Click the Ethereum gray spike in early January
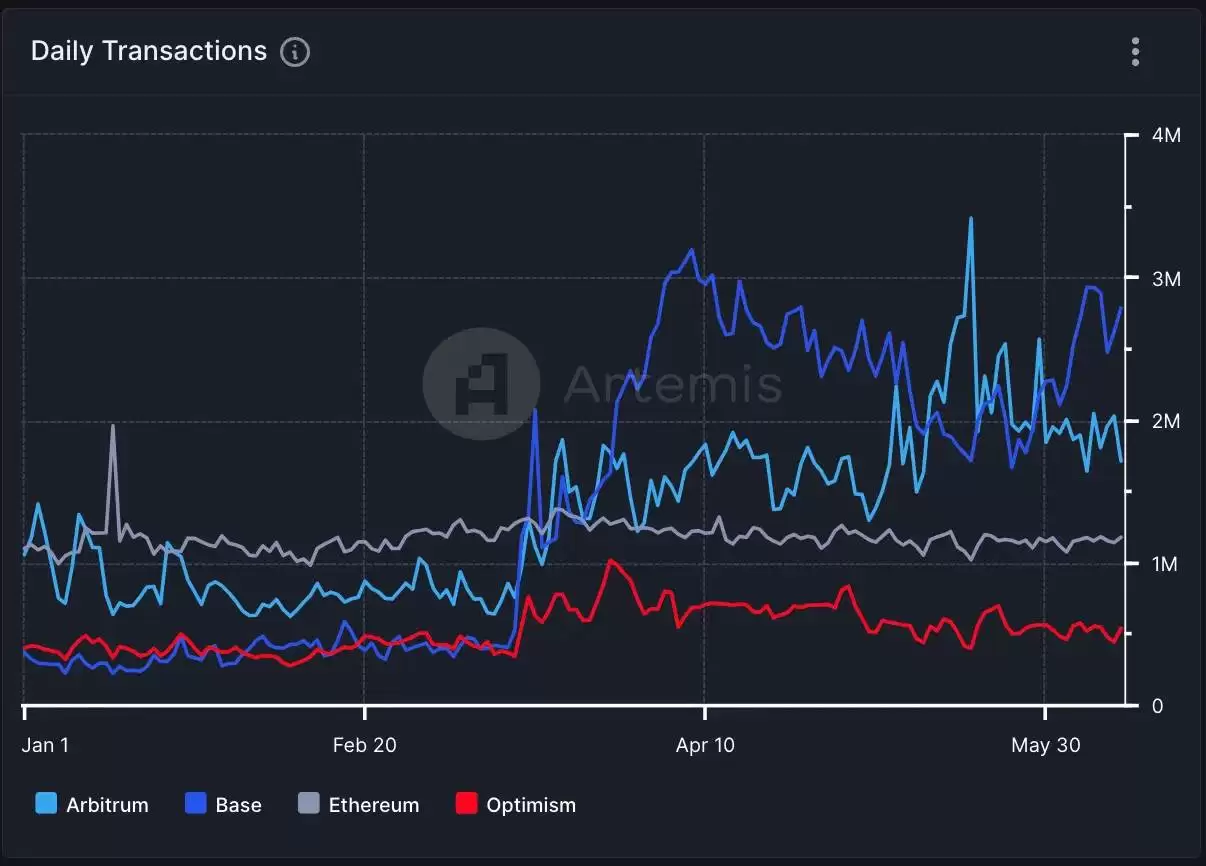Screen dimensions: 1206x866 [112, 428]
